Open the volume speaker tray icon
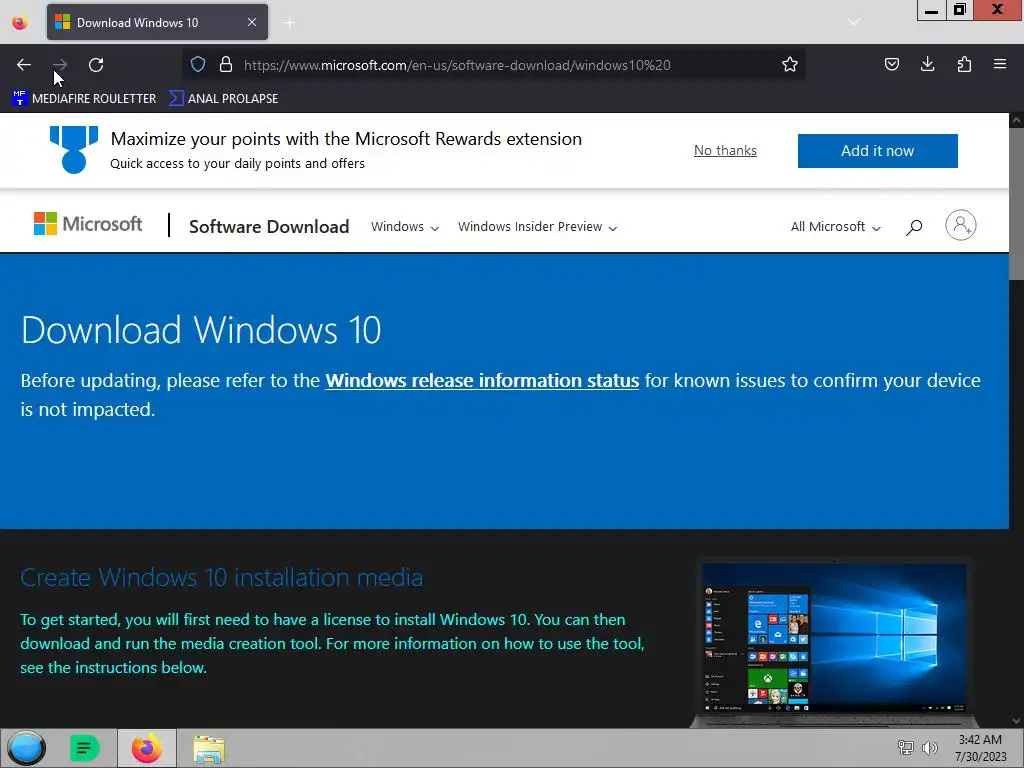The height and width of the screenshot is (768, 1024). pyautogui.click(x=929, y=748)
